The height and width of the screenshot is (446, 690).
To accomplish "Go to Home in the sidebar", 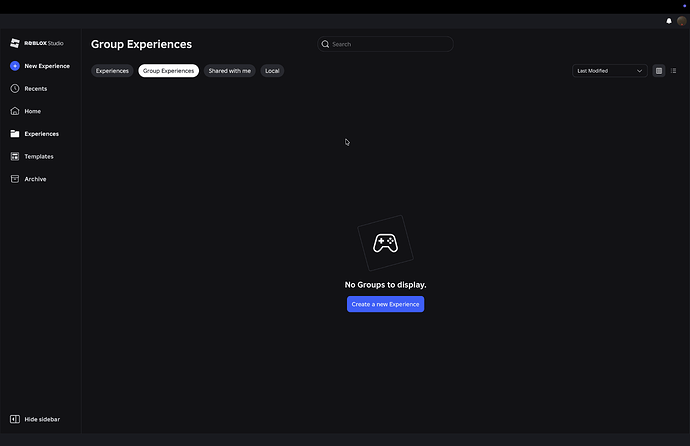I will [33, 111].
